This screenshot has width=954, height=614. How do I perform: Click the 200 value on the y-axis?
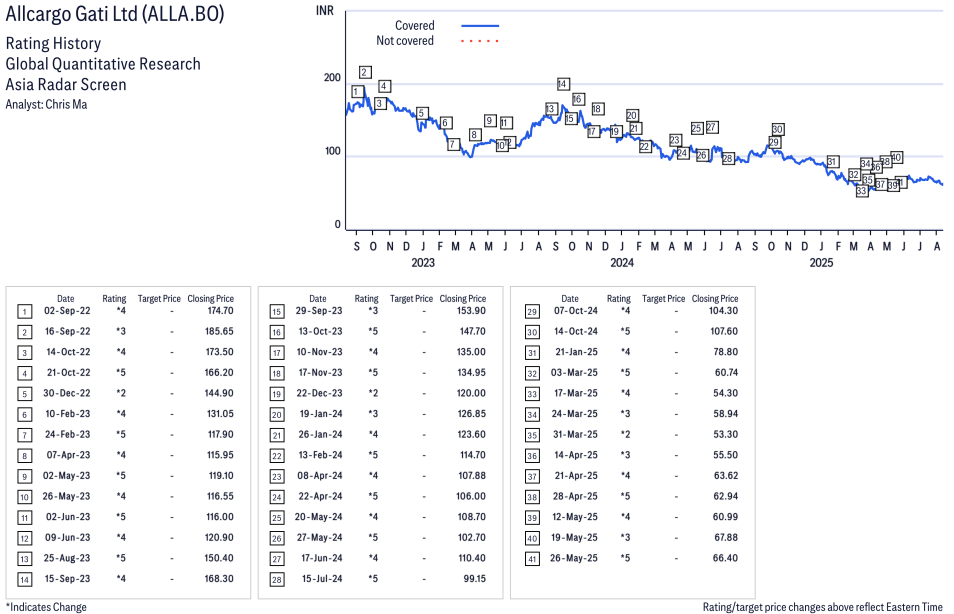click(333, 77)
